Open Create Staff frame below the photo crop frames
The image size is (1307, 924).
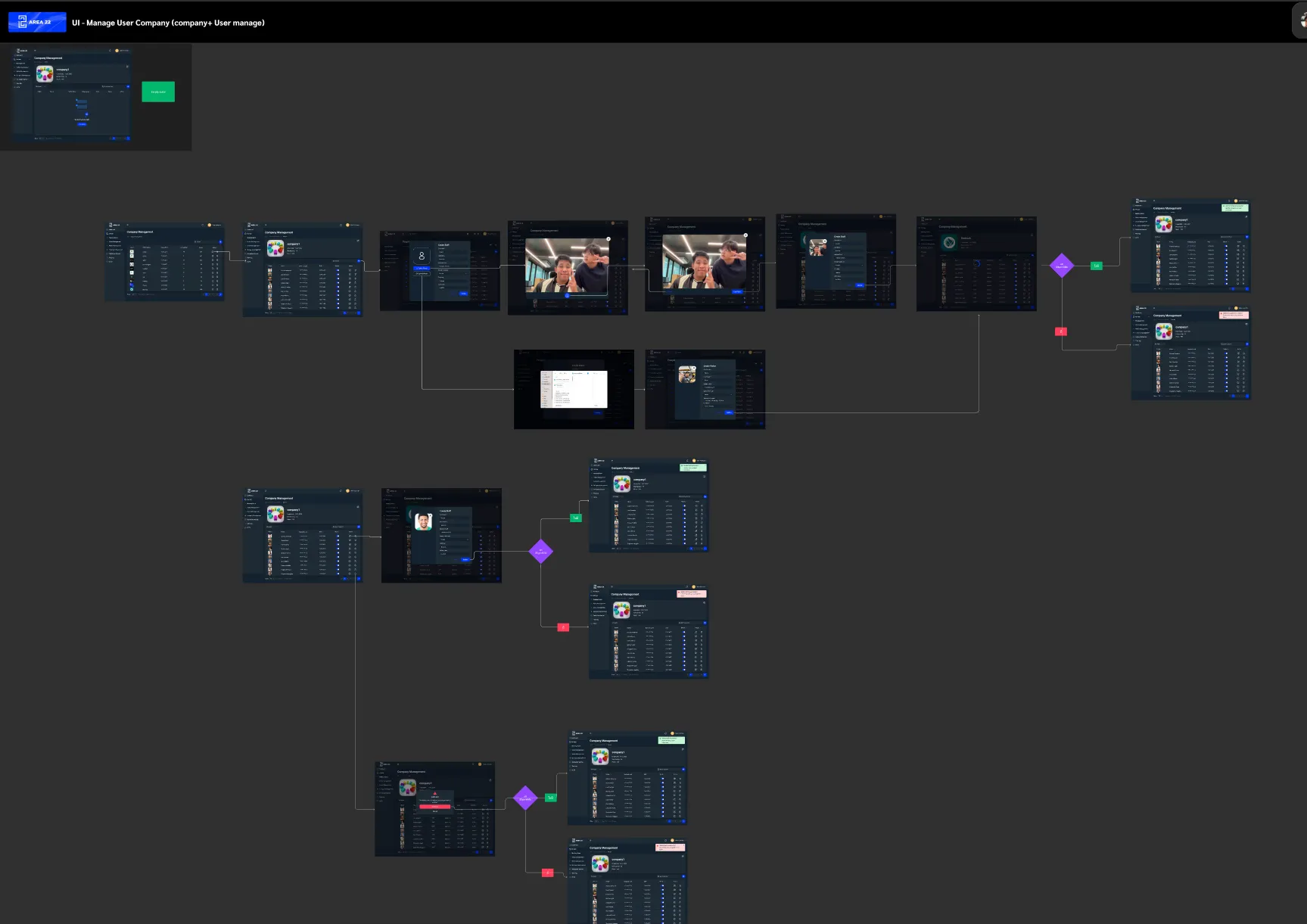click(705, 389)
